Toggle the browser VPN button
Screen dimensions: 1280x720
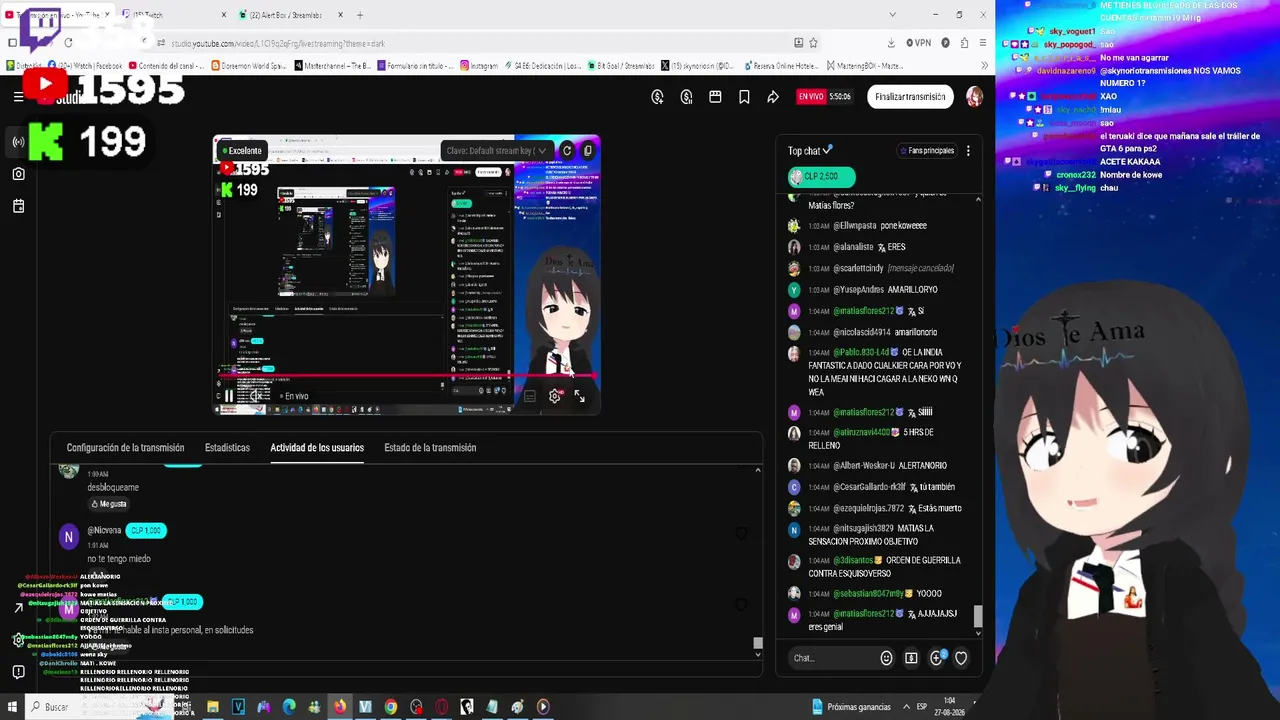pyautogui.click(x=918, y=43)
